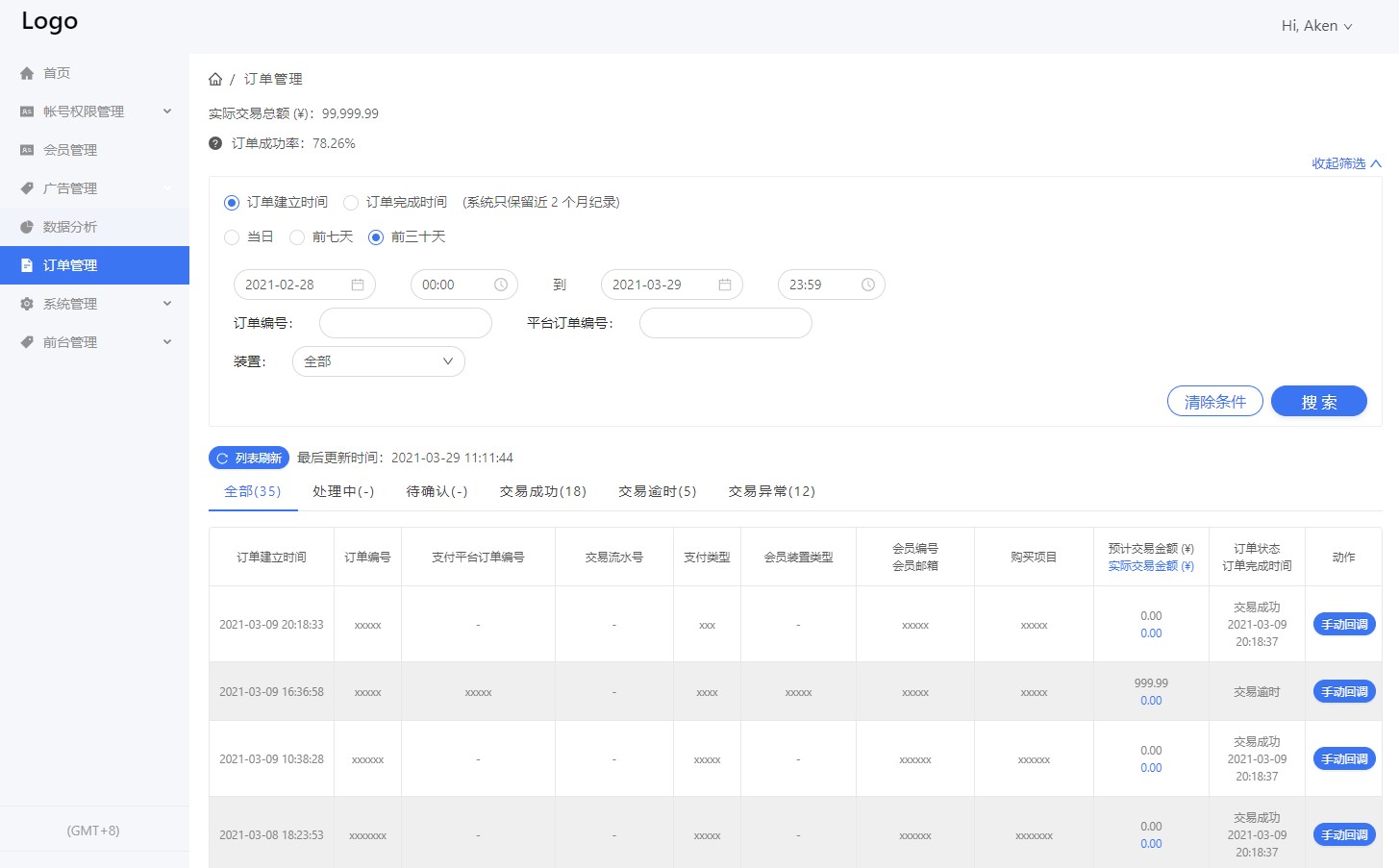This screenshot has width=1399, height=868.
Task: Switch to the 交易成功(18) tab
Action: pyautogui.click(x=543, y=491)
